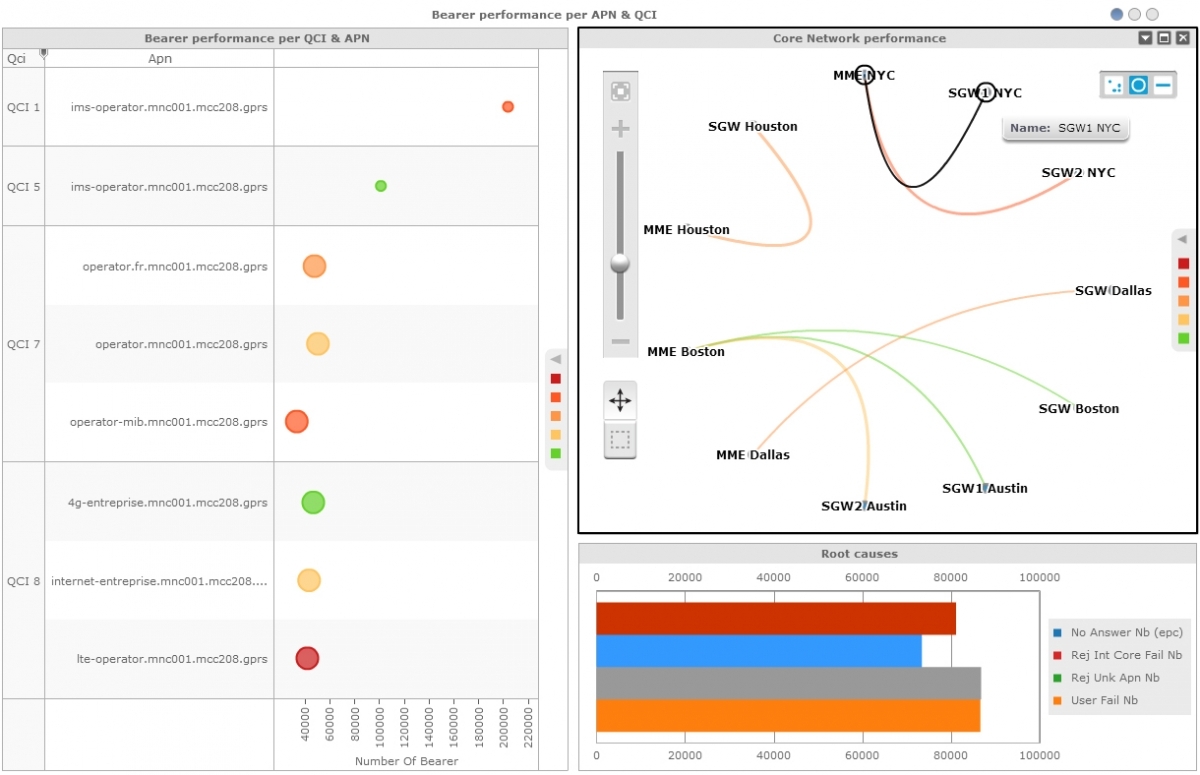Click the minus zoom-out icon
Screen dimensions: 1200x775
pyautogui.click(x=620, y=341)
